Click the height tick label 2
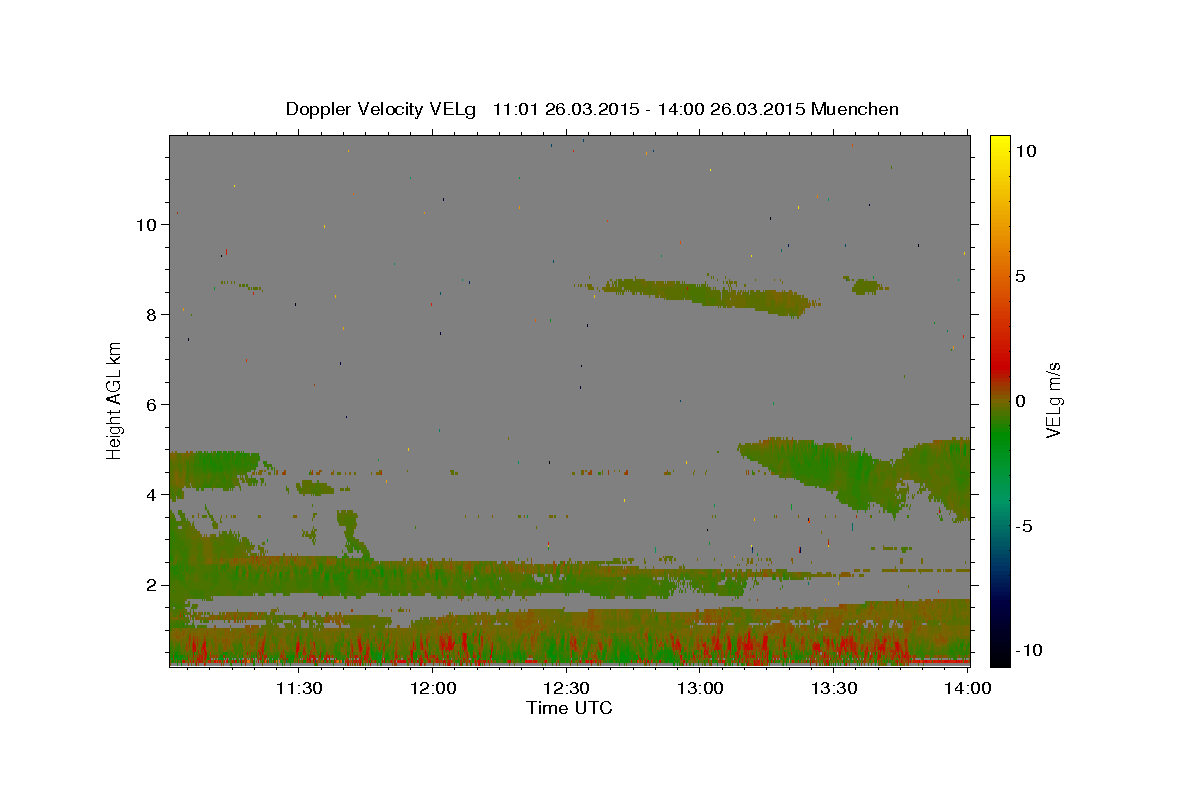 153,585
